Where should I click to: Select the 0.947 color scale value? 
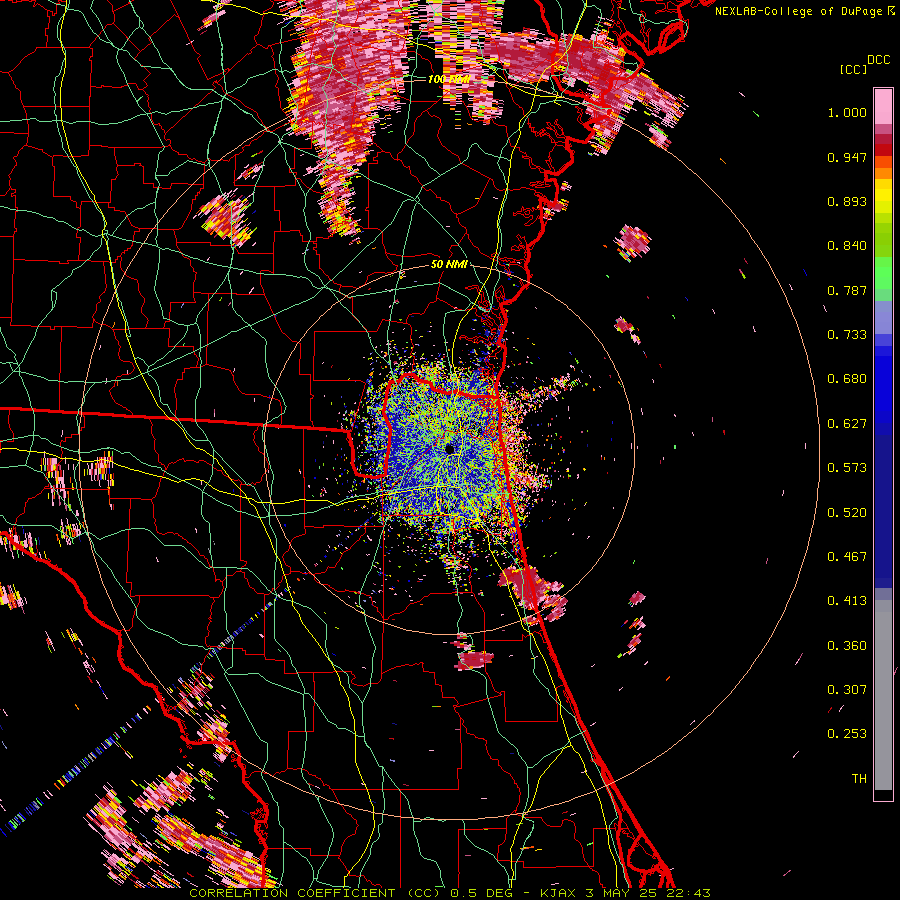(x=847, y=157)
